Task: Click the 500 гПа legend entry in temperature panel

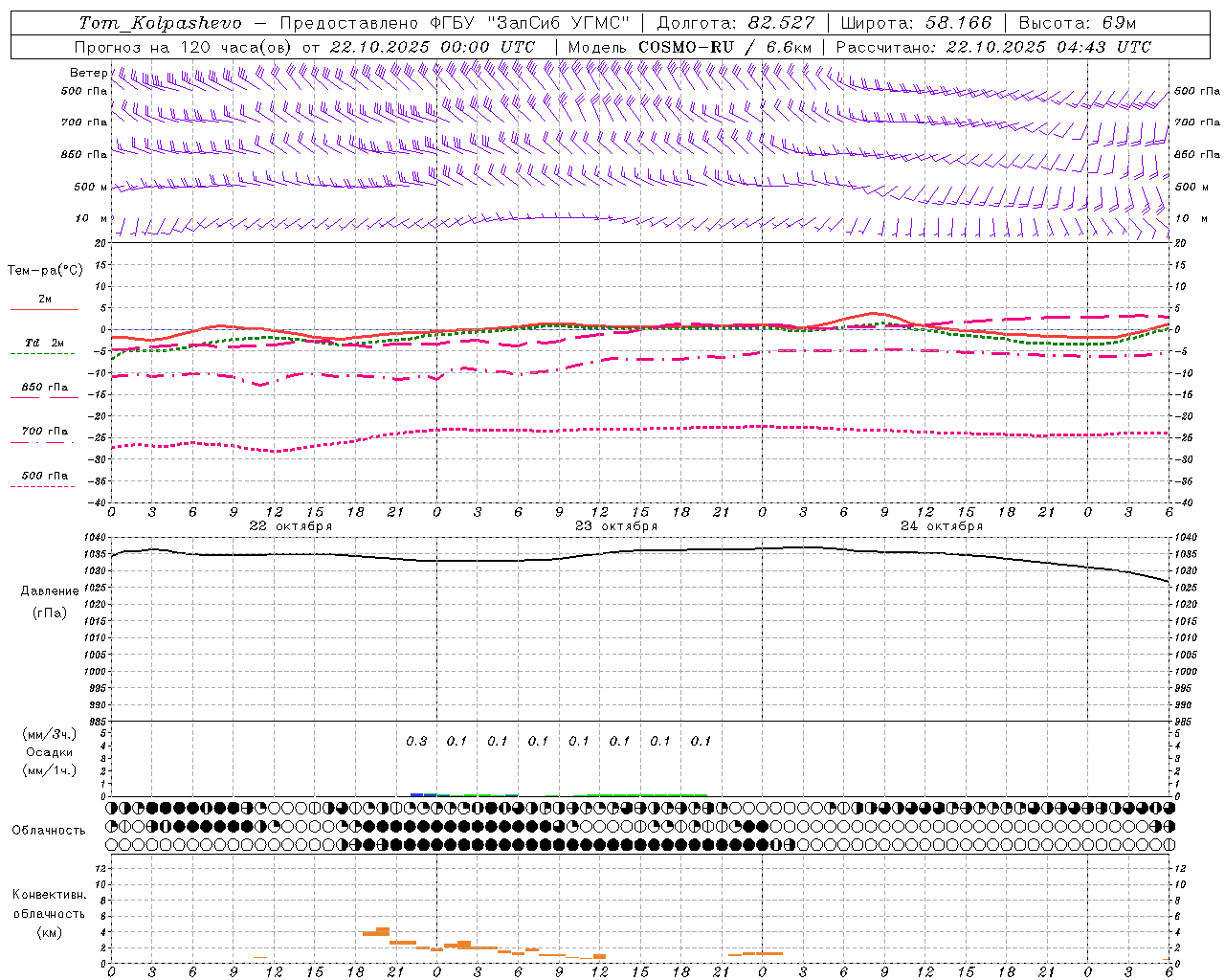Action: [x=45, y=476]
